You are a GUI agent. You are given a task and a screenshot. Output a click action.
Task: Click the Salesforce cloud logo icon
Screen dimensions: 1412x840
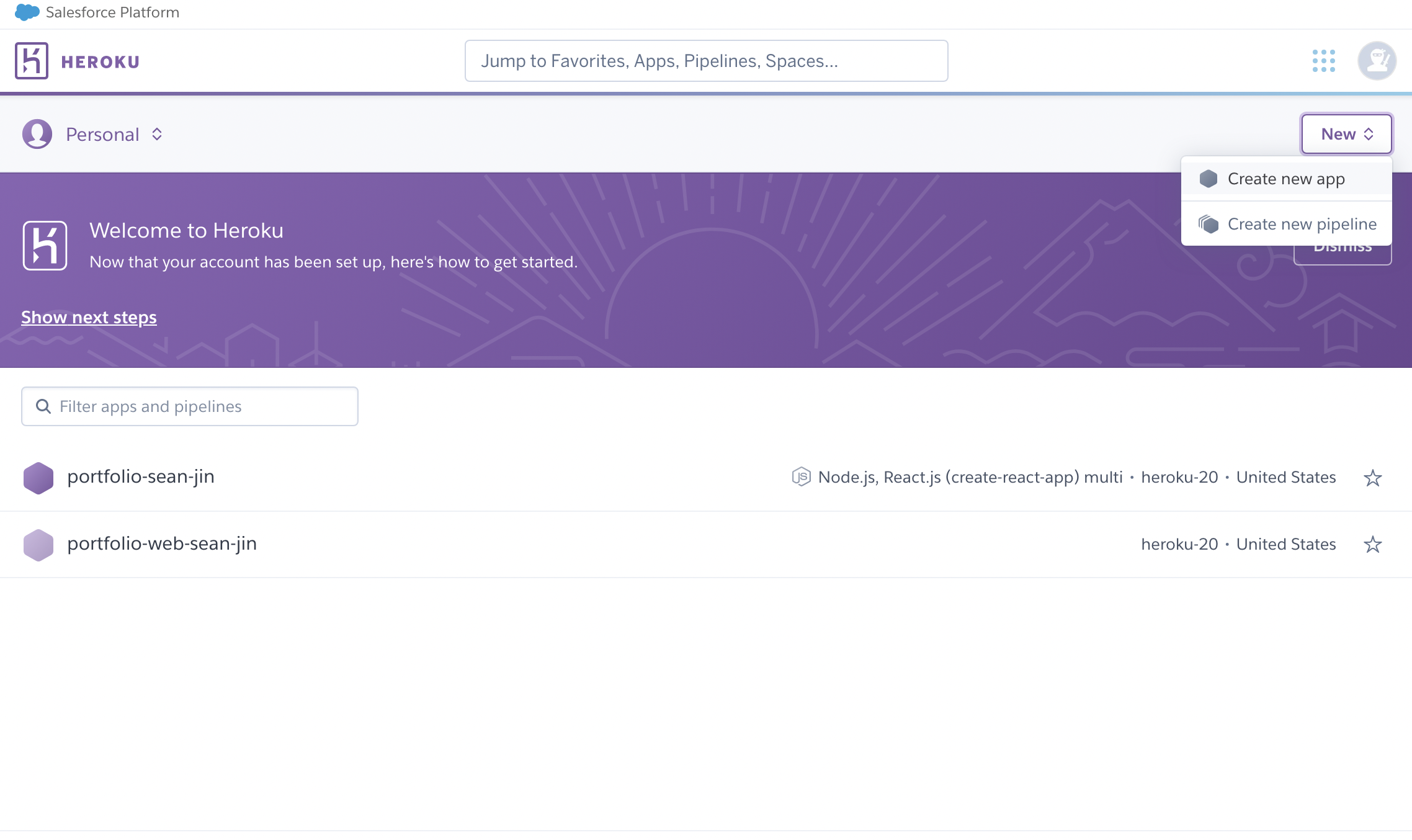(27, 12)
